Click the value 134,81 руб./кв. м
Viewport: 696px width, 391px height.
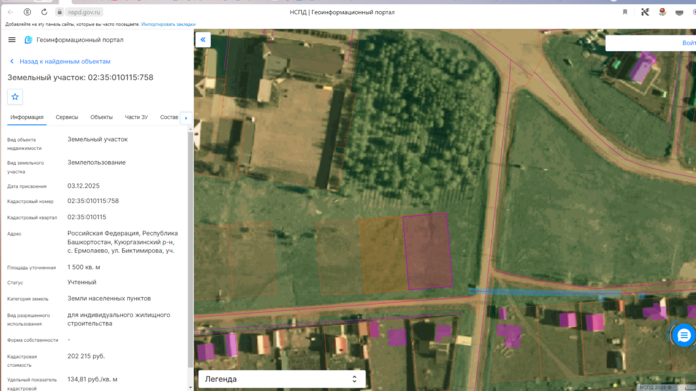point(92,379)
